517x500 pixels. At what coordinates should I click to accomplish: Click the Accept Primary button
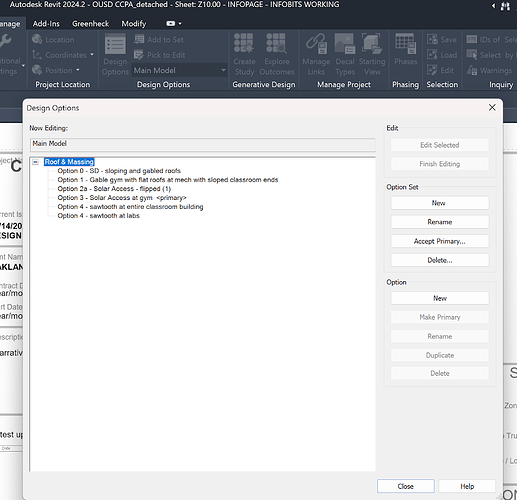(440, 241)
